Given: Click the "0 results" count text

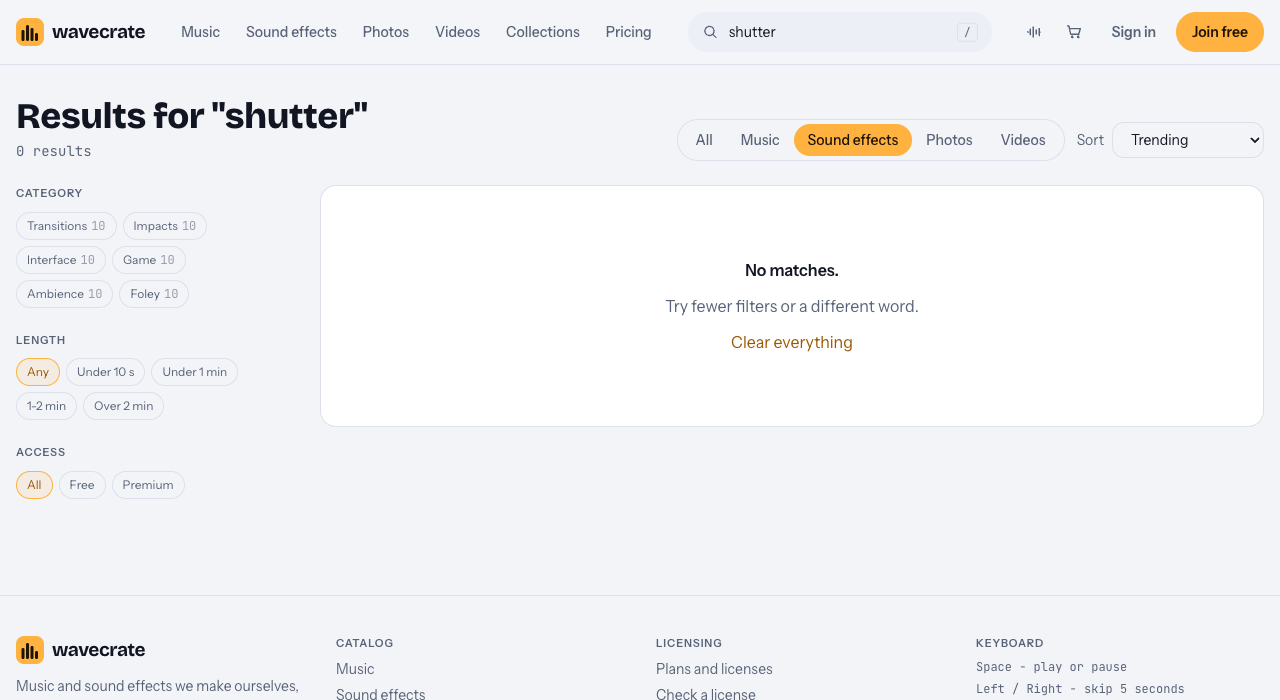Looking at the screenshot, I should coord(54,151).
